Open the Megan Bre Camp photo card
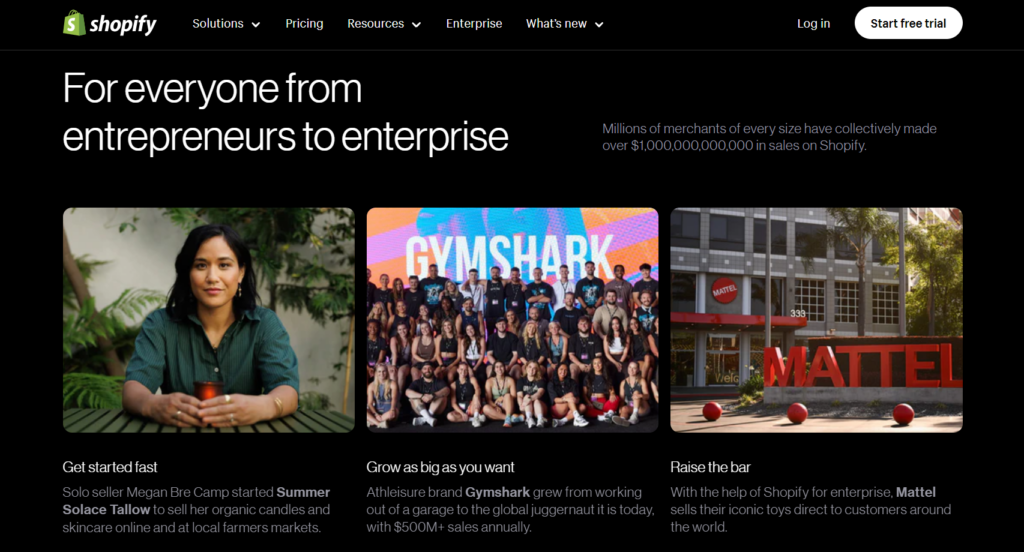This screenshot has height=552, width=1024. tap(209, 320)
